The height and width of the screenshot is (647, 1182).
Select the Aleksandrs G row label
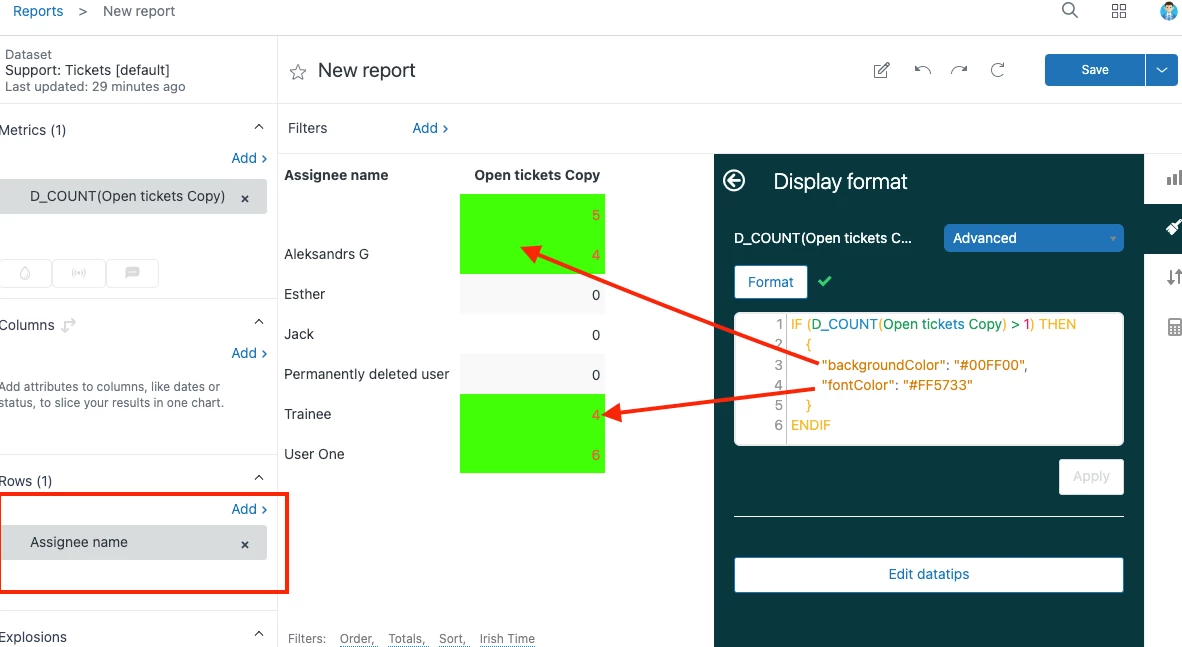326,254
